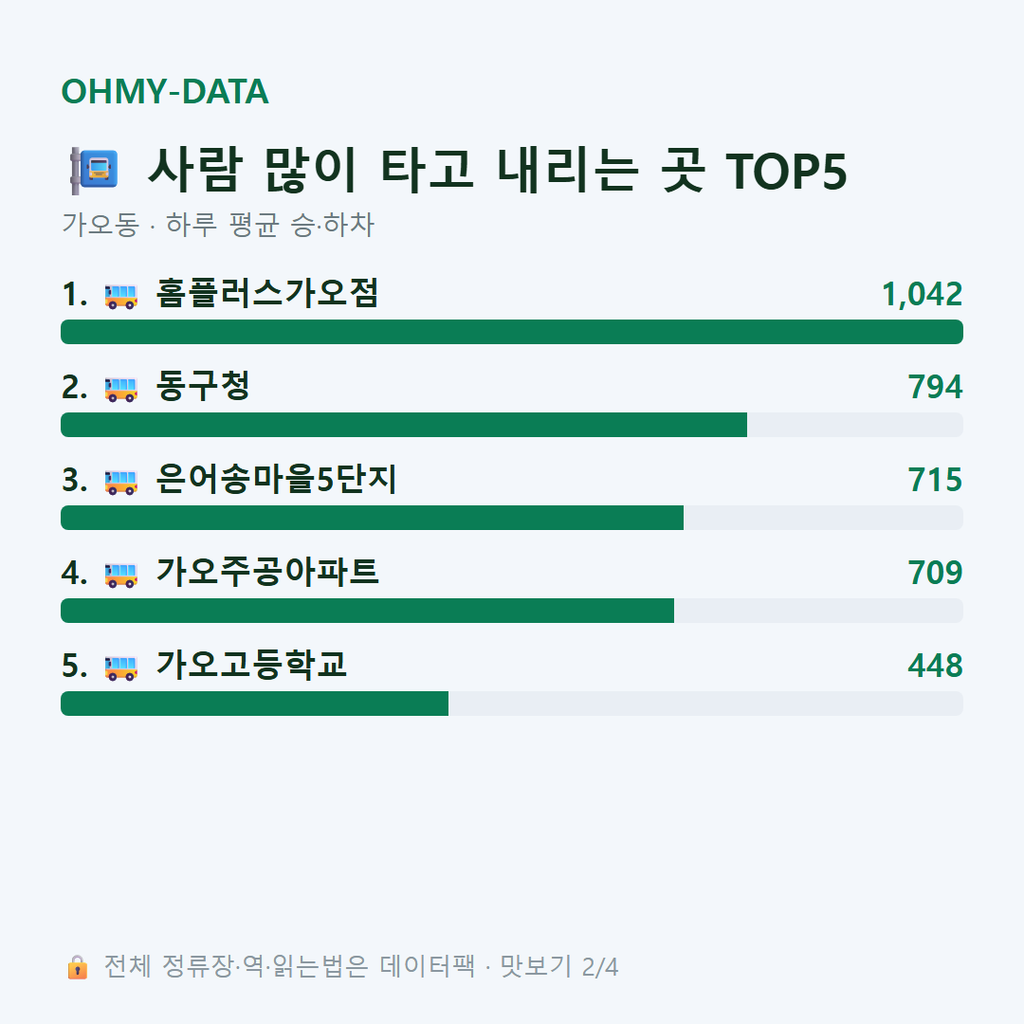1024x1024 pixels.
Task: Click the bus icon beside 동구청
Action: [121, 389]
